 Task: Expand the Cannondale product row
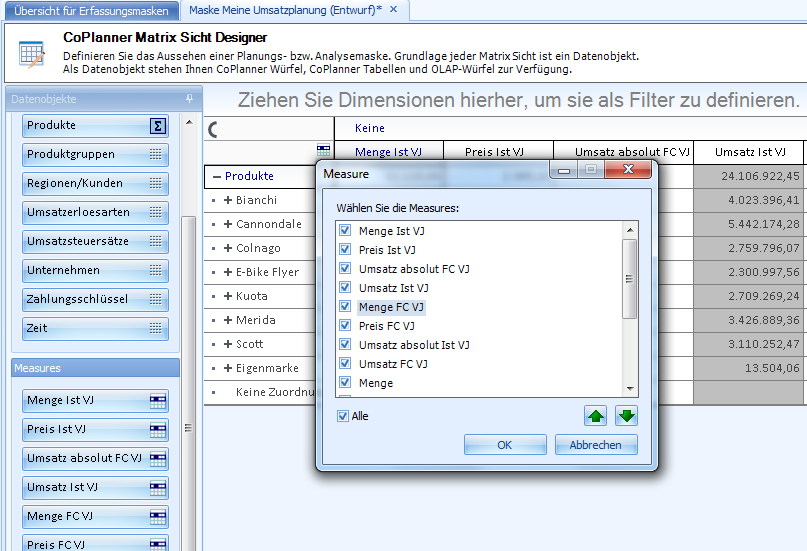coord(228,224)
